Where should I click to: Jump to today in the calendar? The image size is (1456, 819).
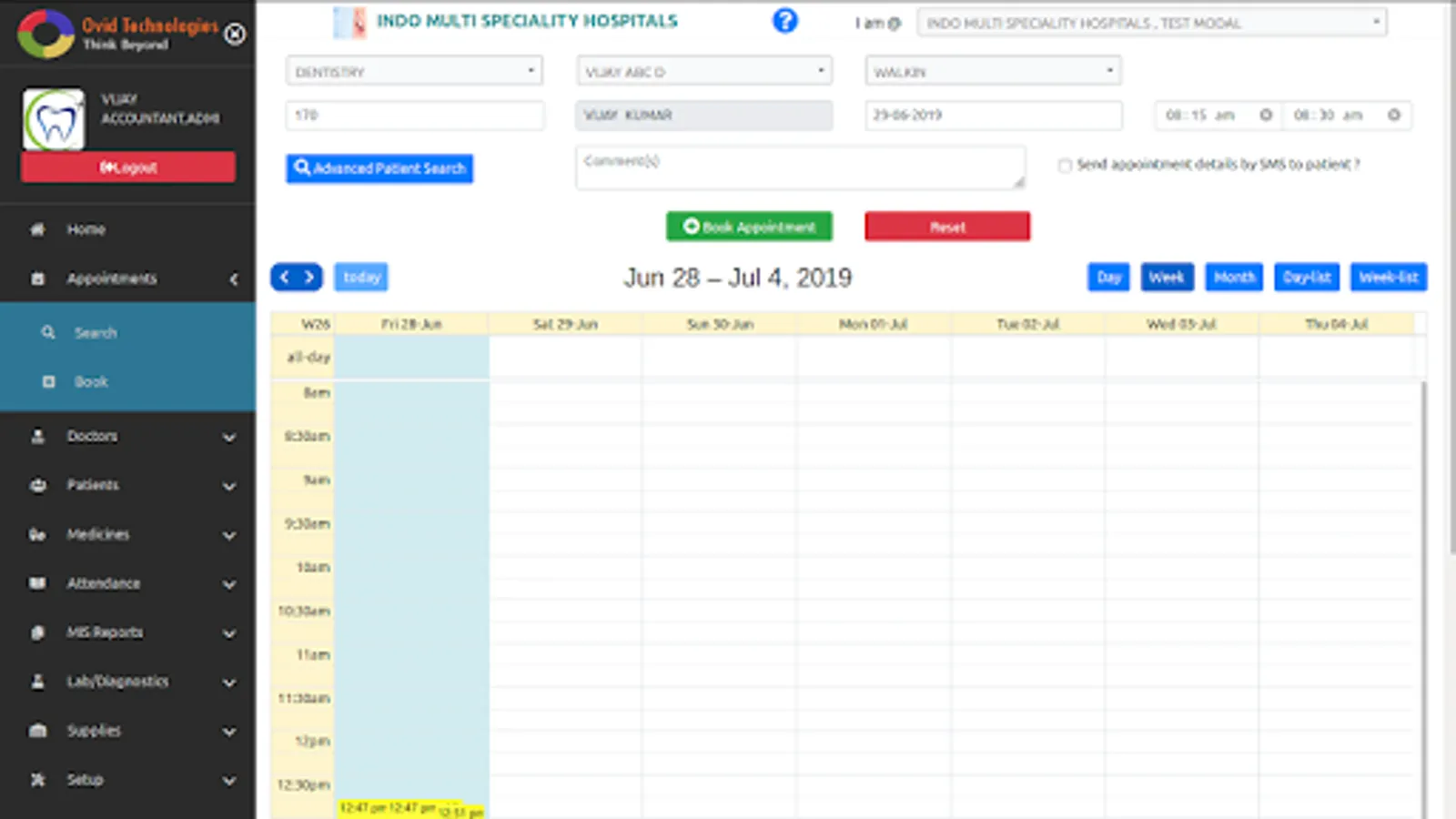point(361,278)
